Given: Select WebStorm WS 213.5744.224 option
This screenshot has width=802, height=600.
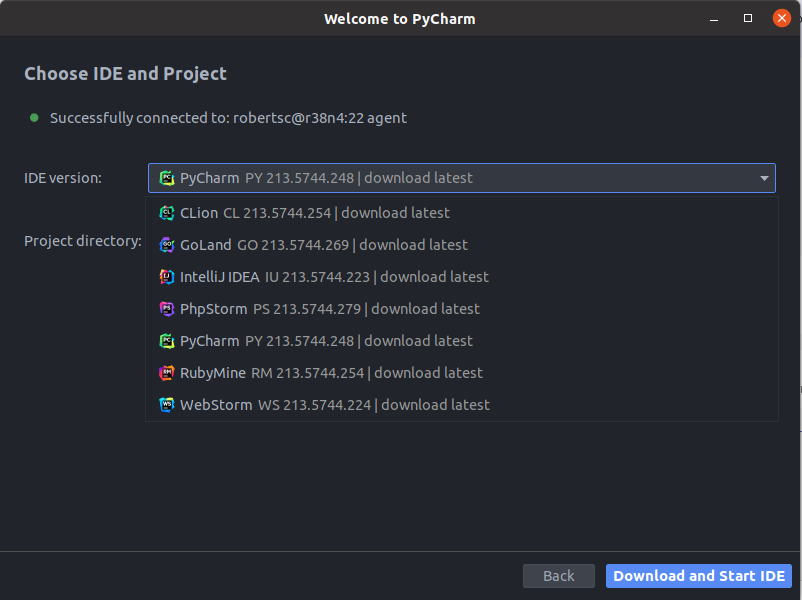Looking at the screenshot, I should click(x=462, y=405).
